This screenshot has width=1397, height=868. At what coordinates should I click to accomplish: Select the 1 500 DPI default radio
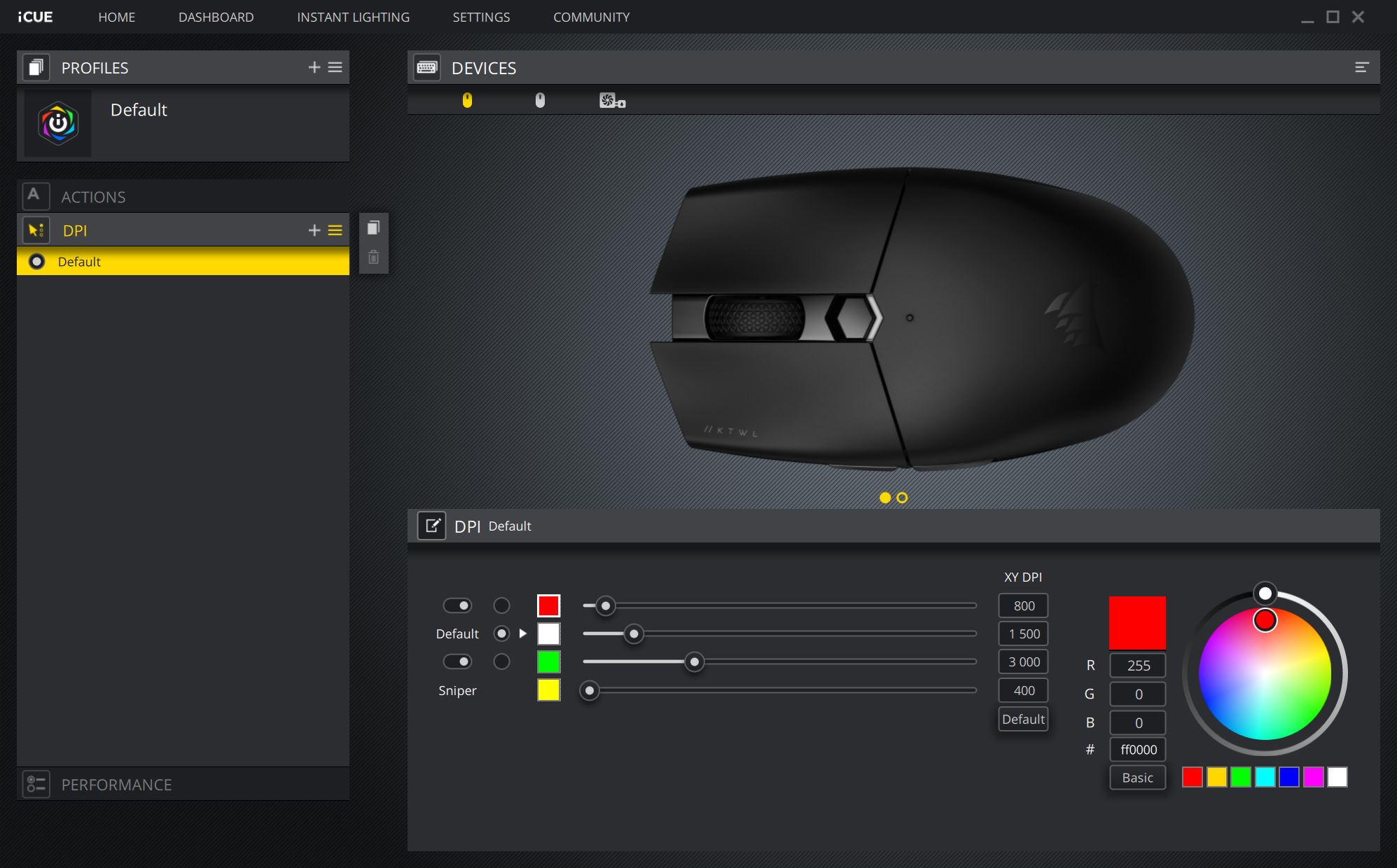pos(501,633)
